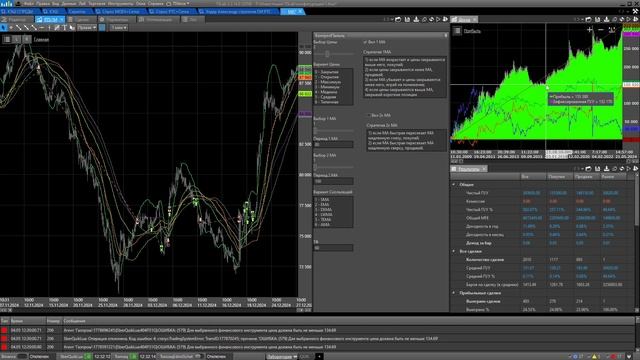Open the Файл menu

click(29, 4)
